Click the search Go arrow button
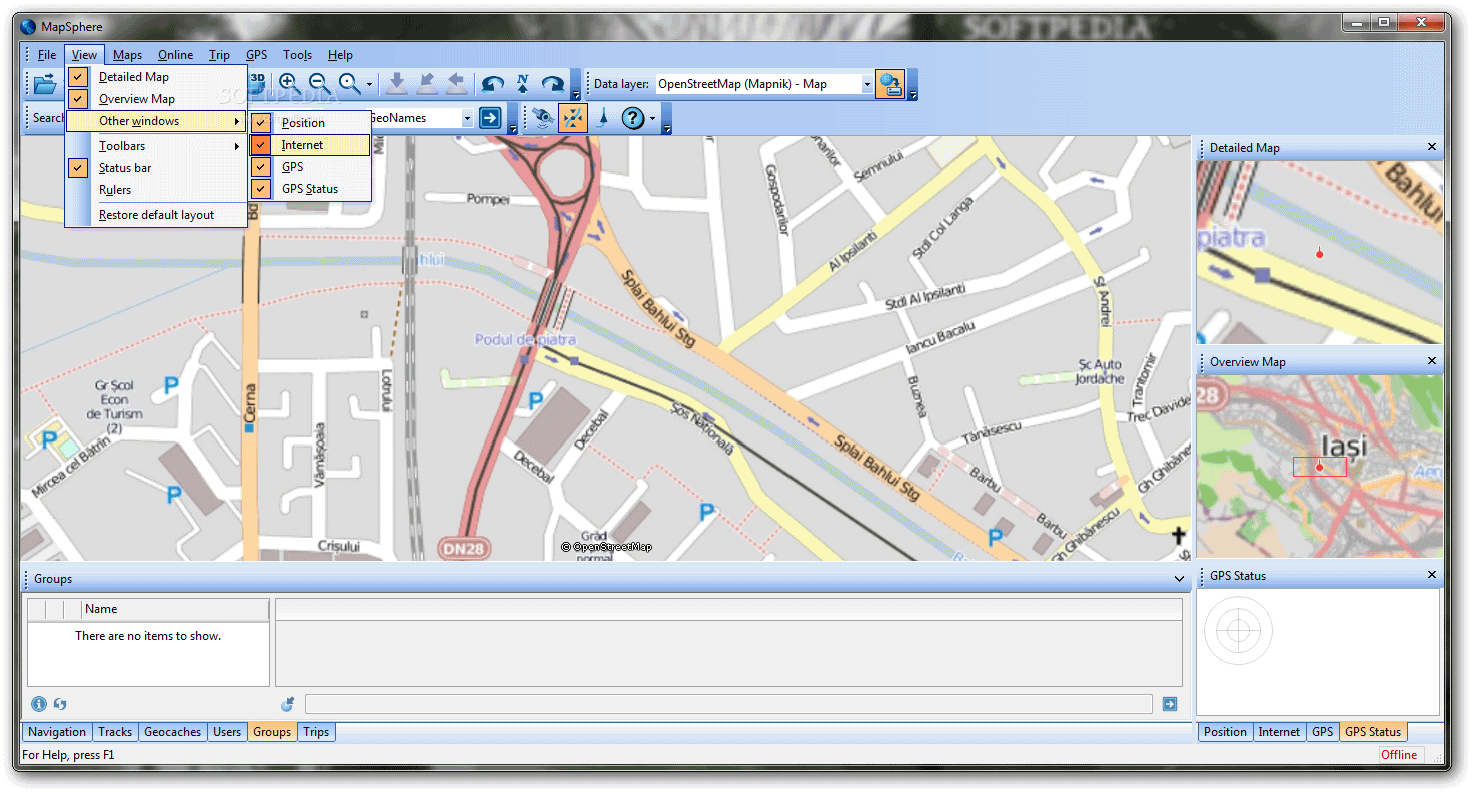This screenshot has width=1472, height=792. [490, 118]
